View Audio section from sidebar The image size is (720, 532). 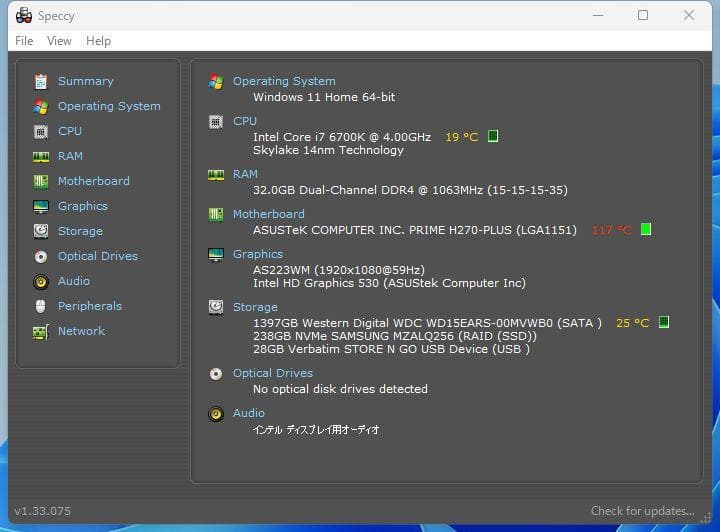pos(74,281)
